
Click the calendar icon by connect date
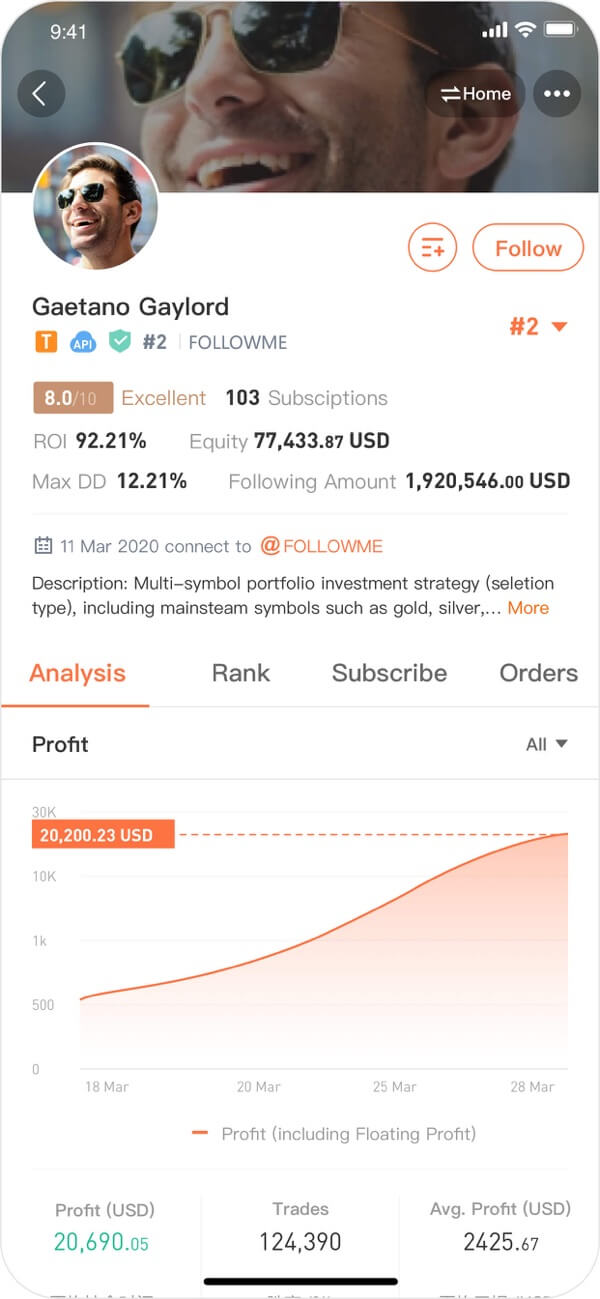[x=43, y=546]
